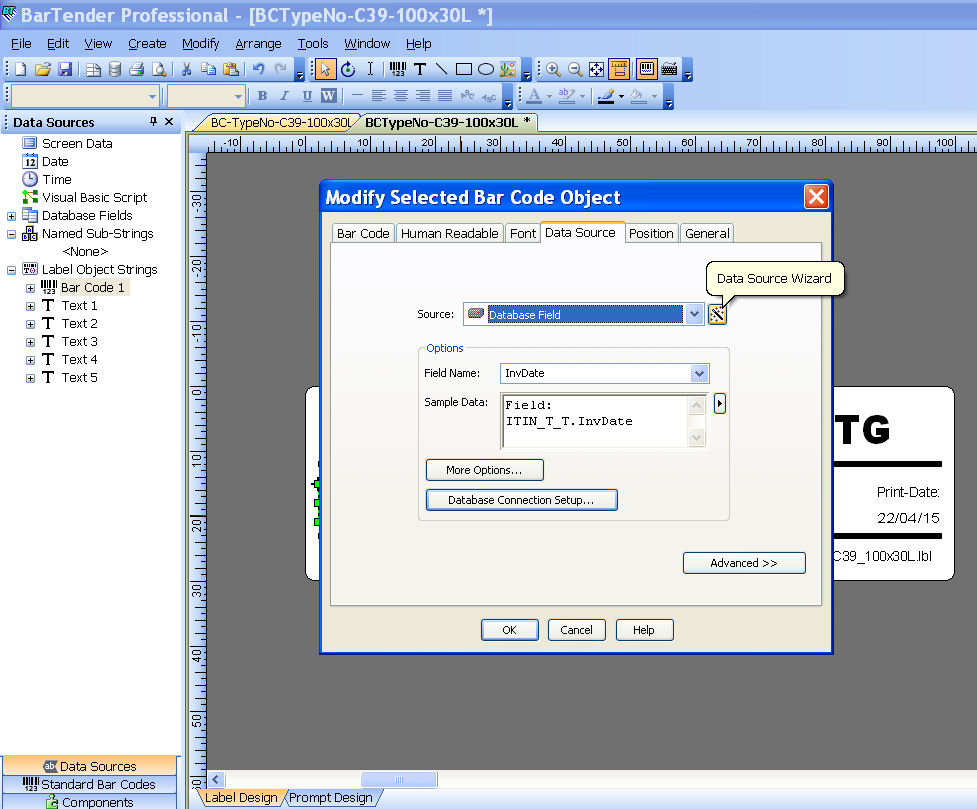
Task: Cancel the bar code dialog
Action: (x=576, y=630)
